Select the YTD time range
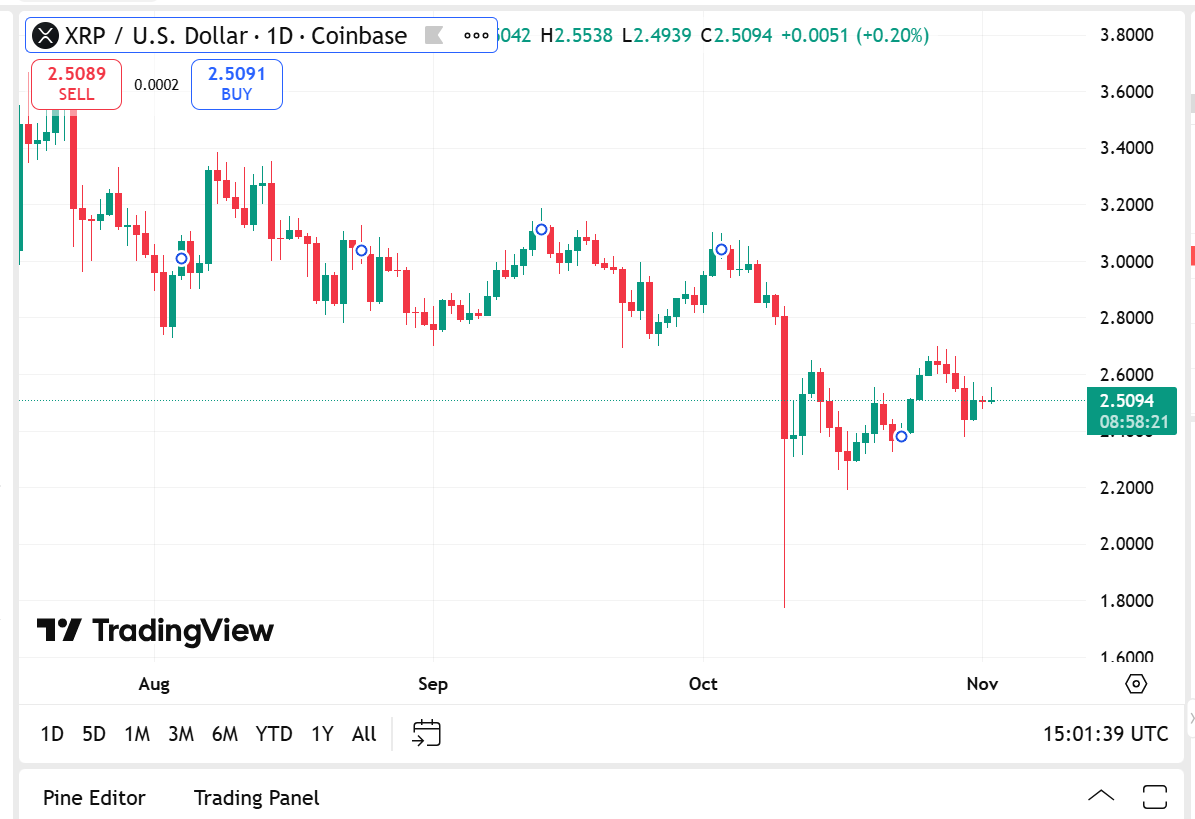This screenshot has width=1195, height=819. [x=274, y=734]
